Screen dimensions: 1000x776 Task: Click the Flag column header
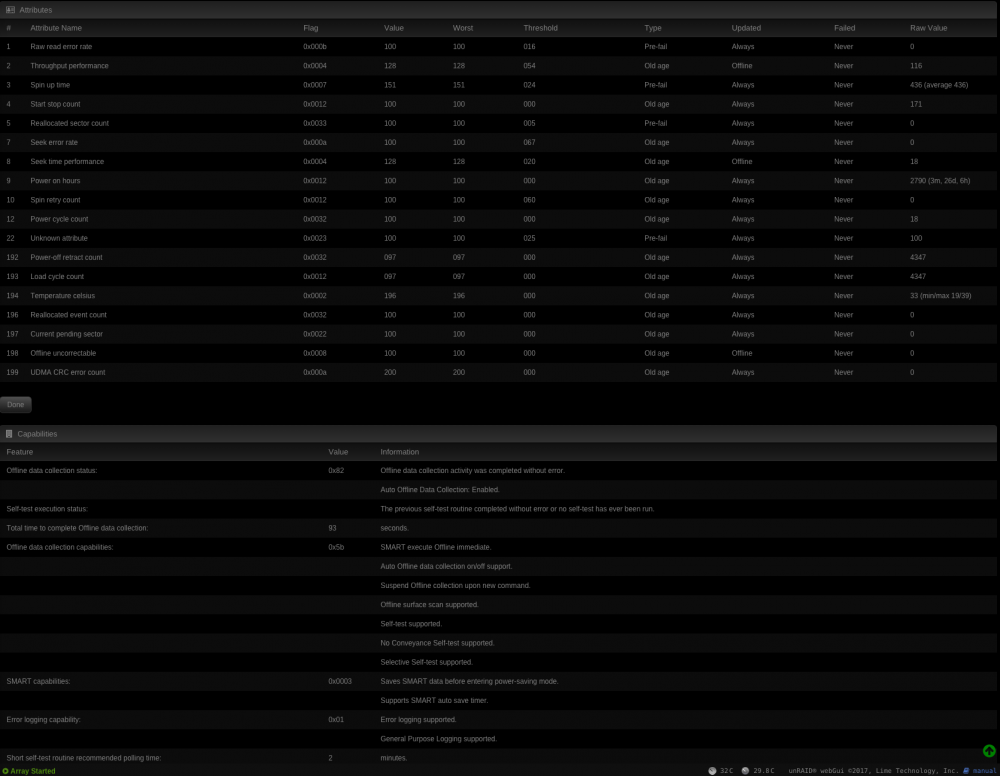coord(311,28)
